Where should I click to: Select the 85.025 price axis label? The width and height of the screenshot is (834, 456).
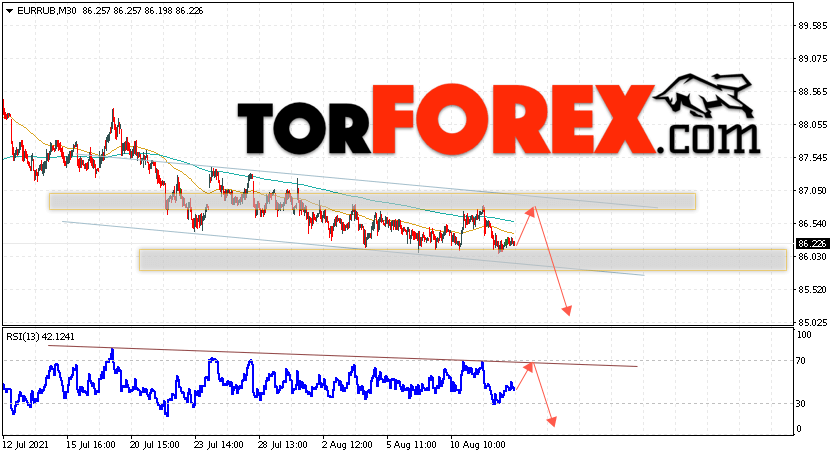[x=813, y=322]
